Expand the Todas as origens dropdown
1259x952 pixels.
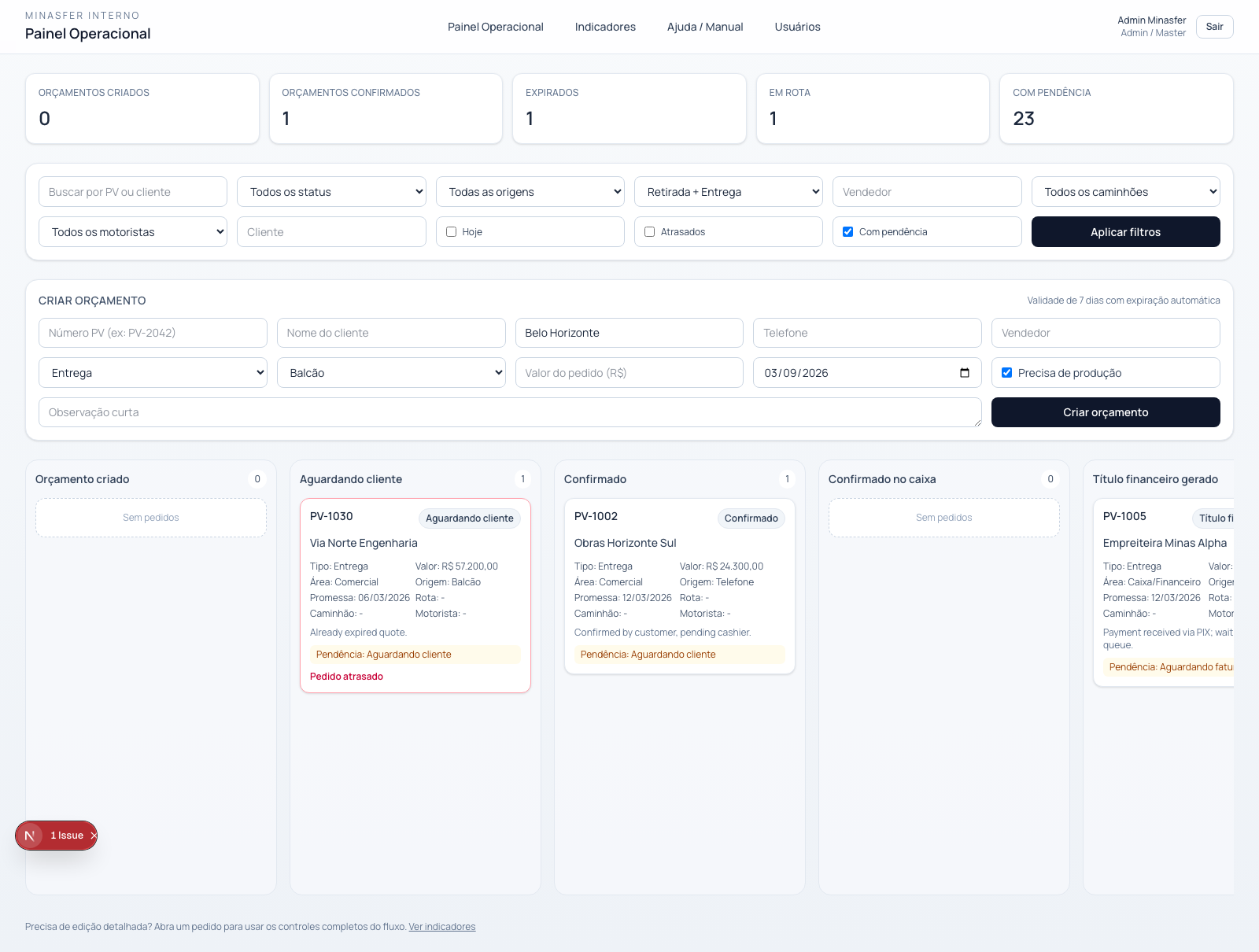tap(530, 192)
